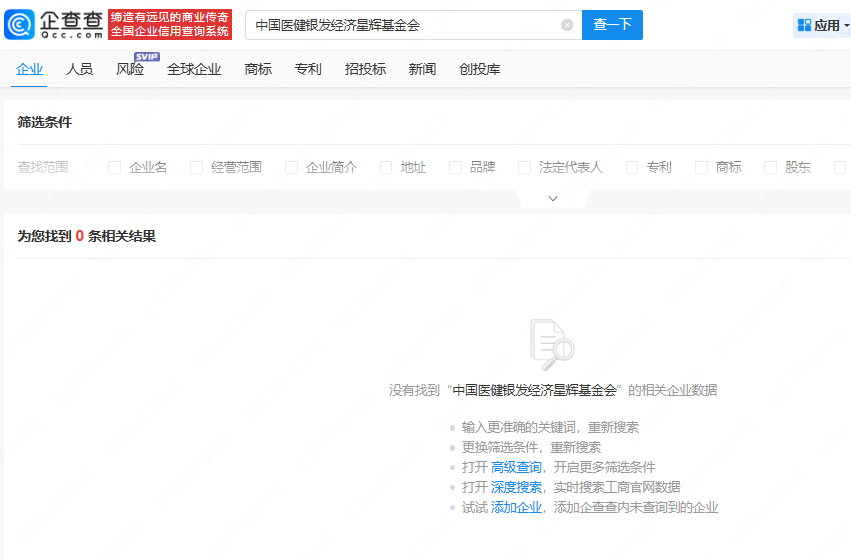Click the no-results document magnifier icon
851x560 pixels.
tap(552, 344)
